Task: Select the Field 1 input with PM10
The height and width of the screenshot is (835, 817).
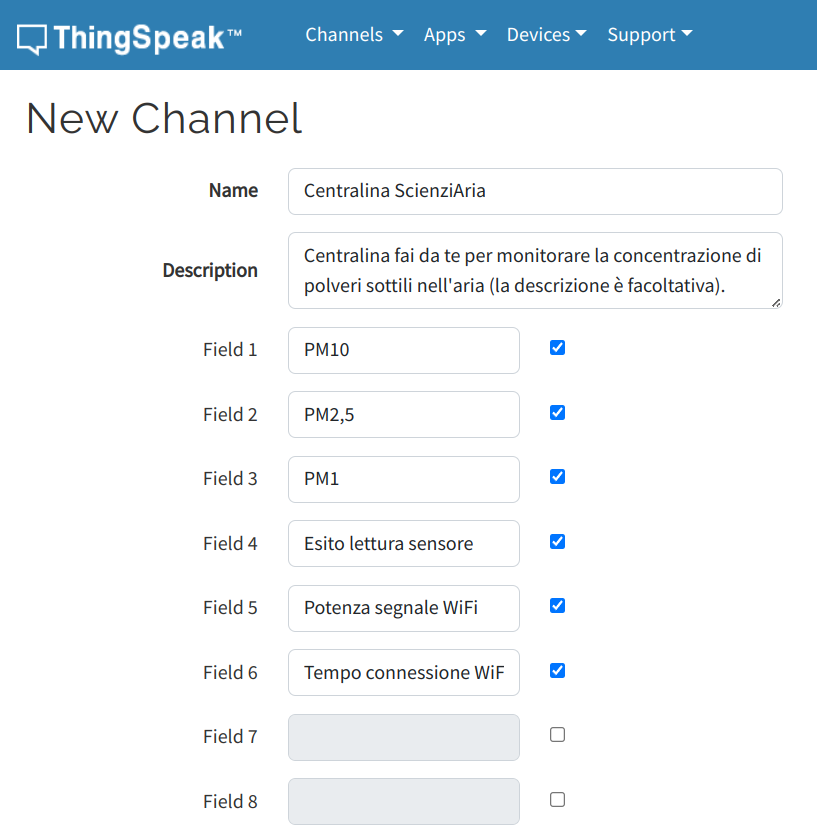Action: tap(404, 350)
